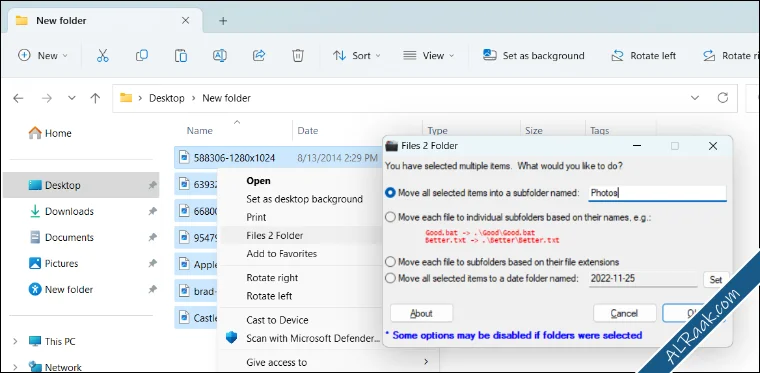Expand the Give access to submenu
Screen dimensions: 760x373
426,362
